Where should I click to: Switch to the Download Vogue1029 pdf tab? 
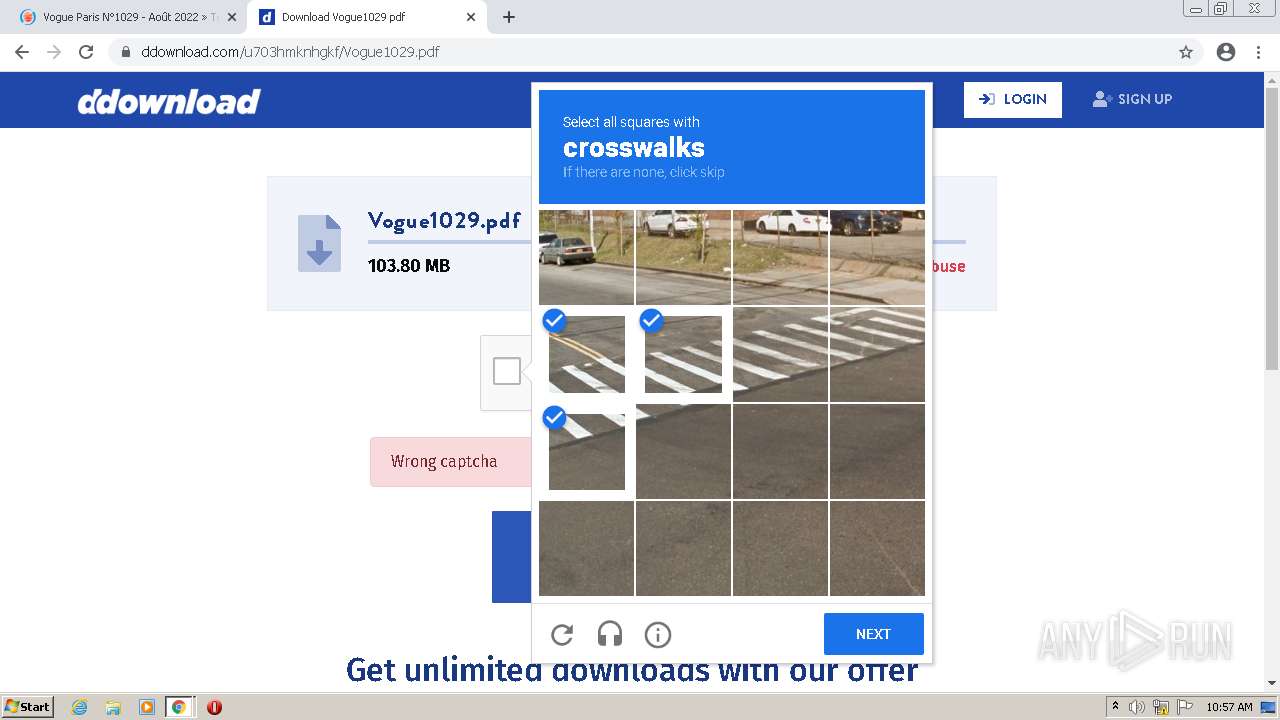pyautogui.click(x=365, y=17)
